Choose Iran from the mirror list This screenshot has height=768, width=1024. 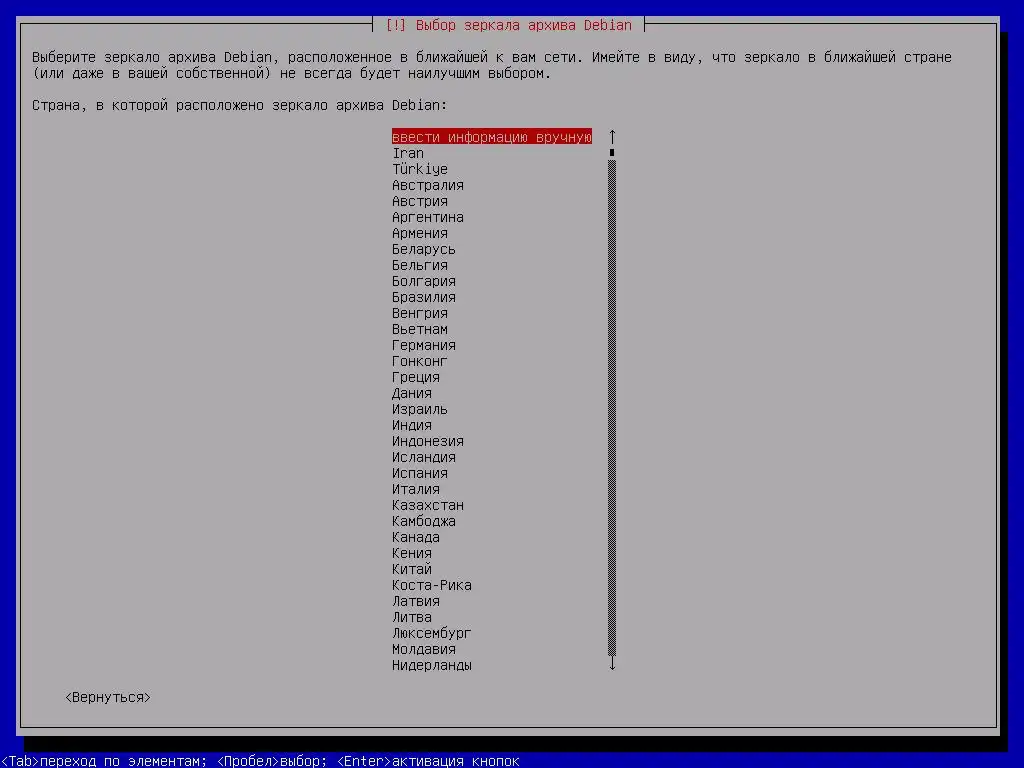point(408,153)
